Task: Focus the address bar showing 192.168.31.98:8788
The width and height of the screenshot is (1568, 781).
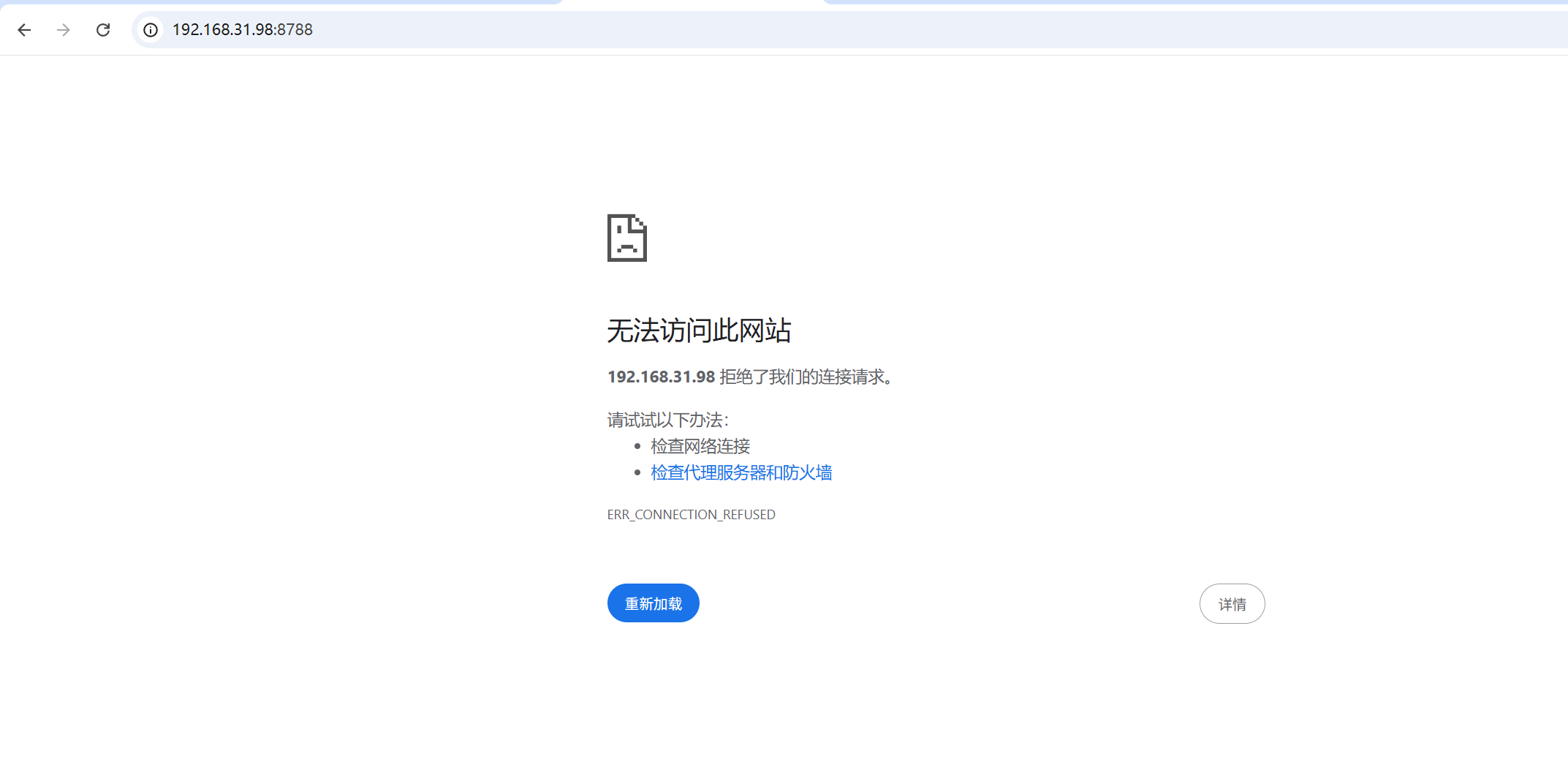Action: 242,30
